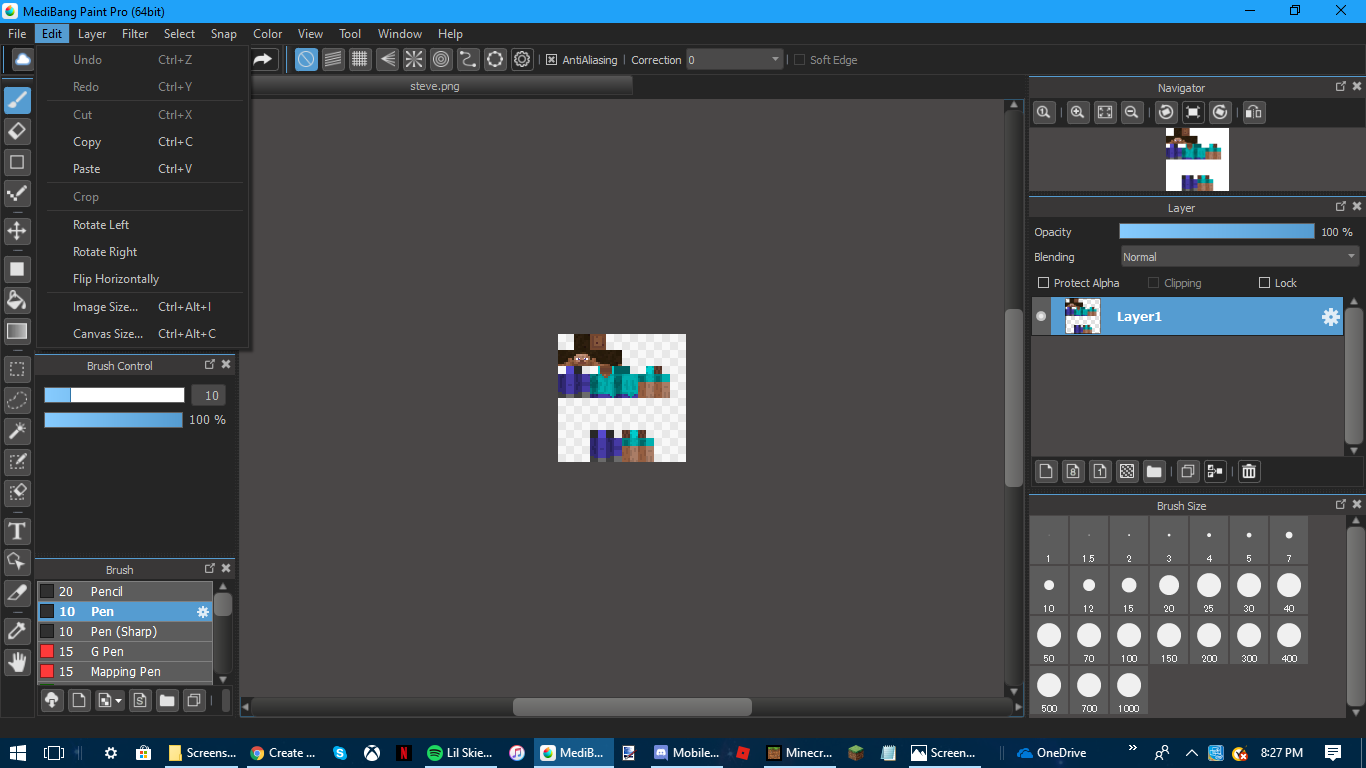This screenshot has width=1366, height=768.
Task: Select the Brush tool in left toolbar
Action: click(x=17, y=101)
